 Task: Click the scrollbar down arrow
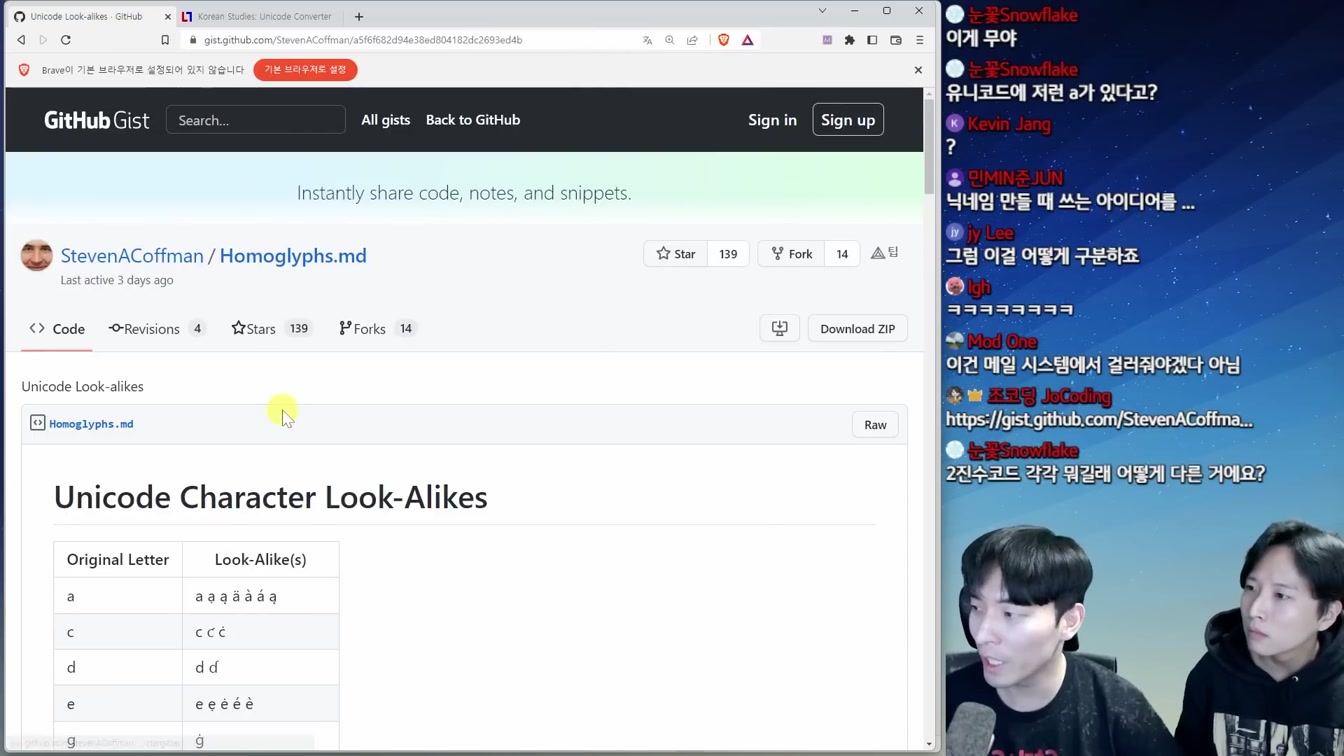coord(929,744)
